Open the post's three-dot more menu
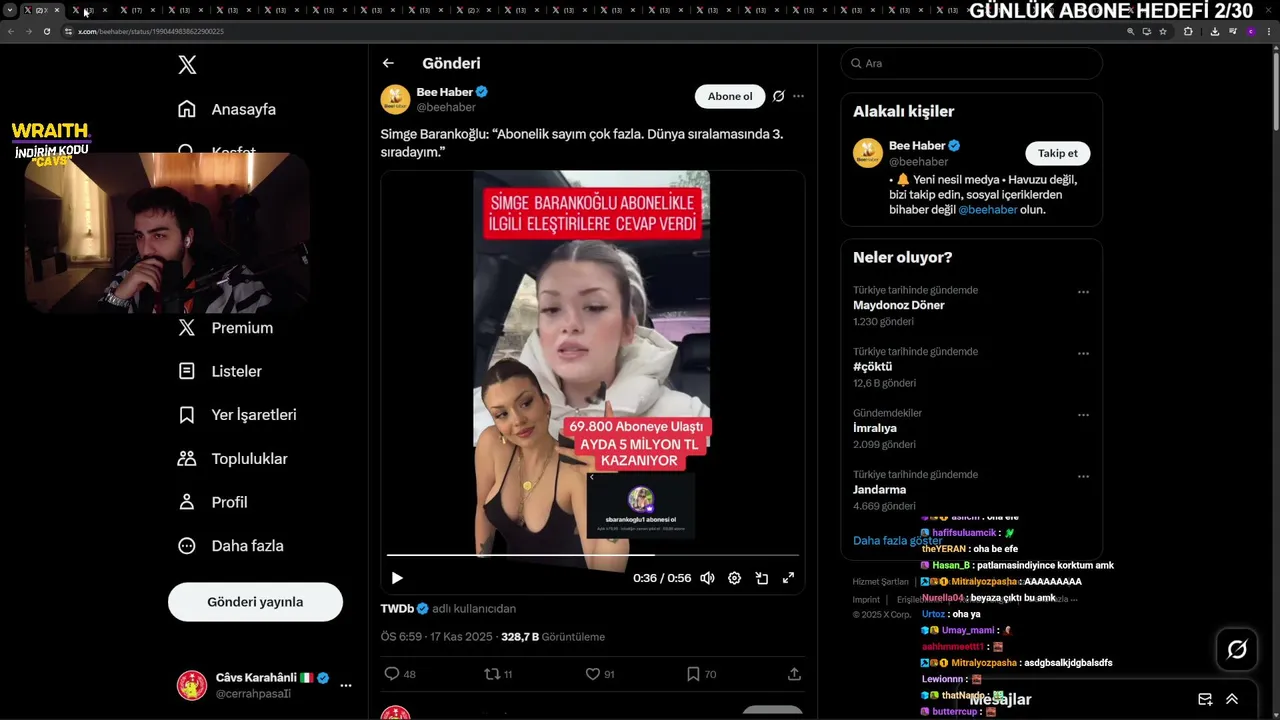The height and width of the screenshot is (720, 1280). coord(798,96)
